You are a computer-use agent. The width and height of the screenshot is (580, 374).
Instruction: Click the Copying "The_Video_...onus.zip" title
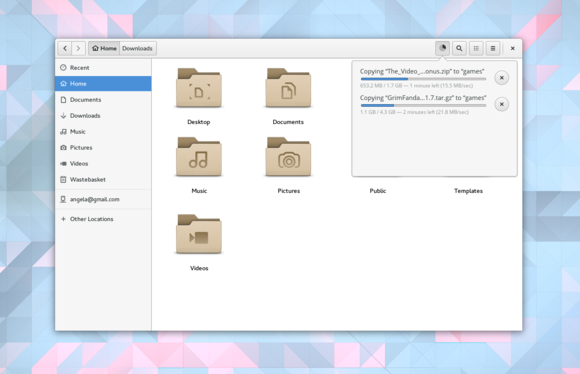[x=422, y=71]
